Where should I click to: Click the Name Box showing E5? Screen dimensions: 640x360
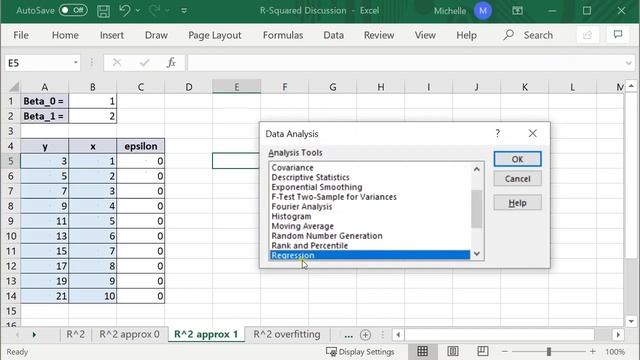38,63
